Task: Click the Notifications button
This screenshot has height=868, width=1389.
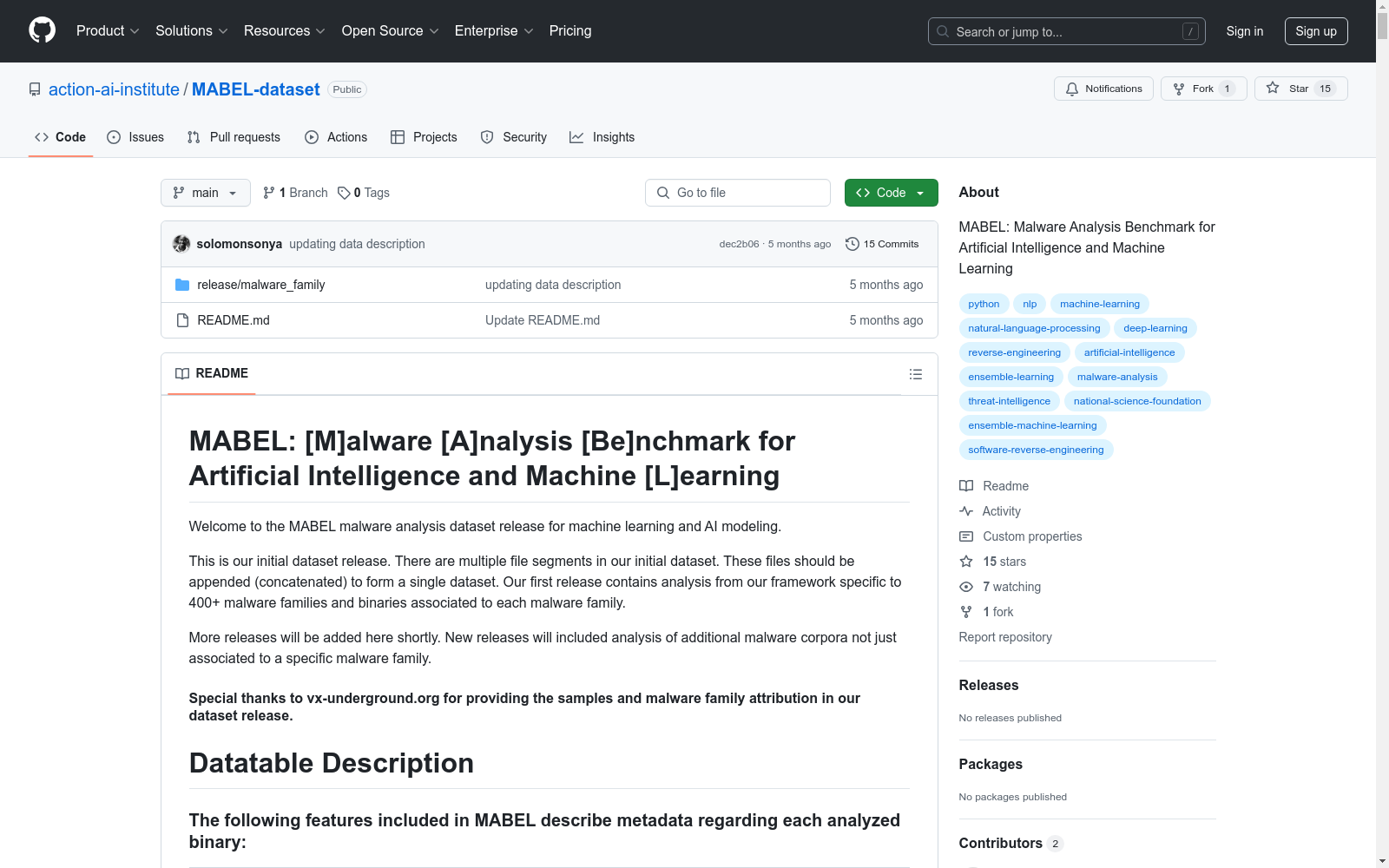Action: click(x=1103, y=89)
